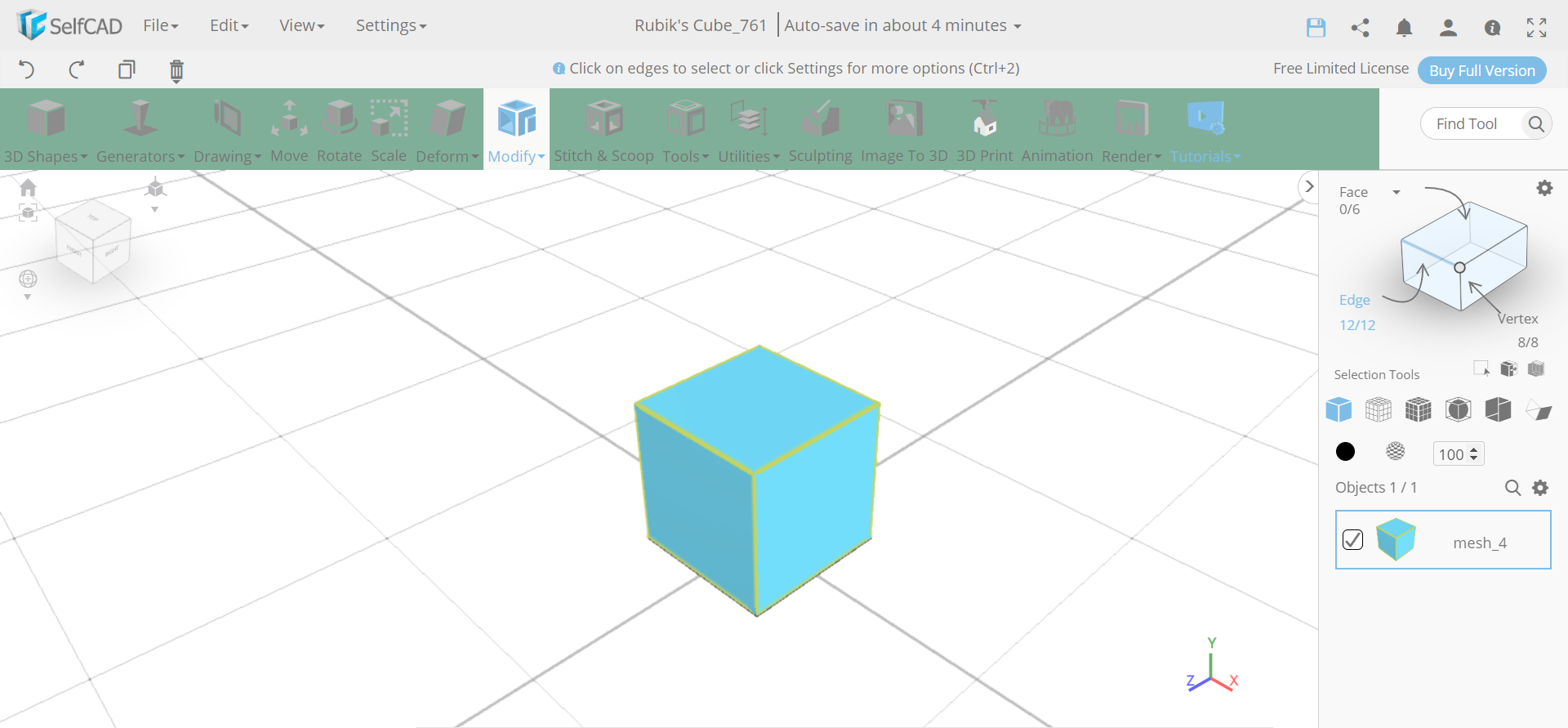Click the Find Tool search field
Viewport: 1568px width, 728px height.
tap(1470, 123)
